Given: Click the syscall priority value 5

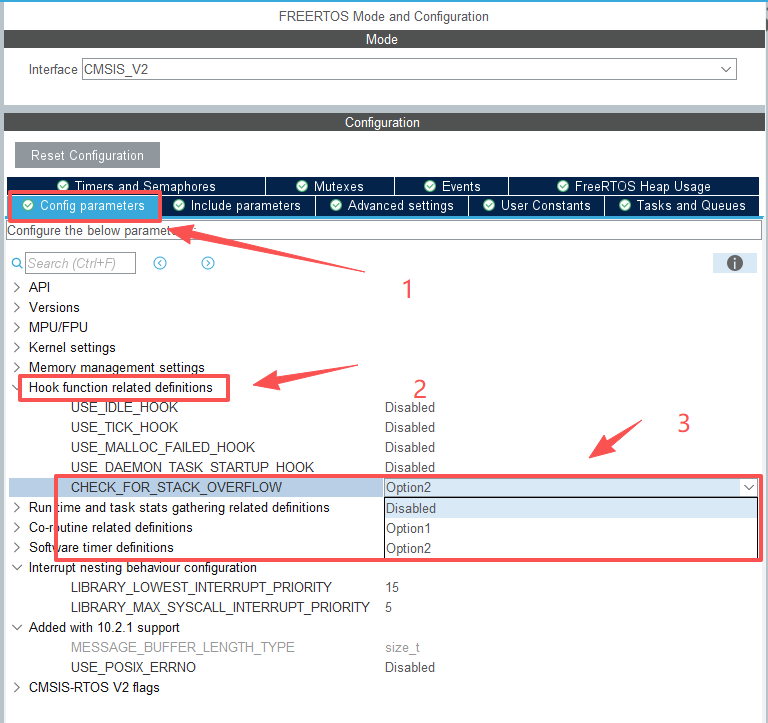Looking at the screenshot, I should (x=388, y=607).
